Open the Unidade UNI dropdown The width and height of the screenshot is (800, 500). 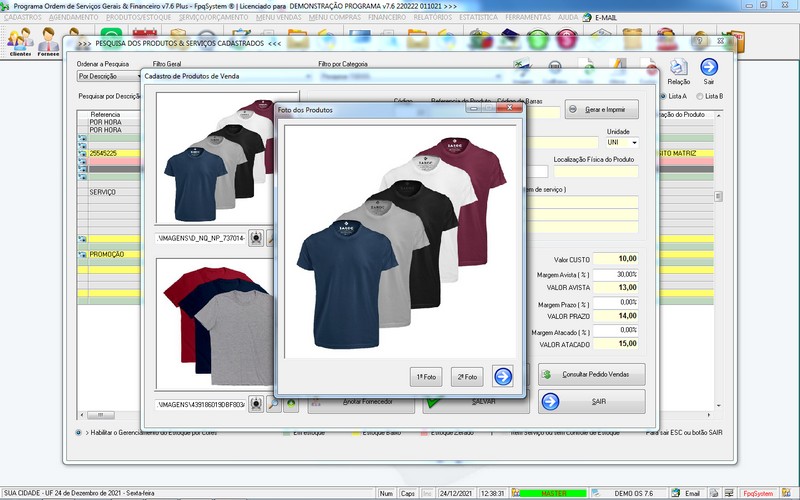click(633, 142)
